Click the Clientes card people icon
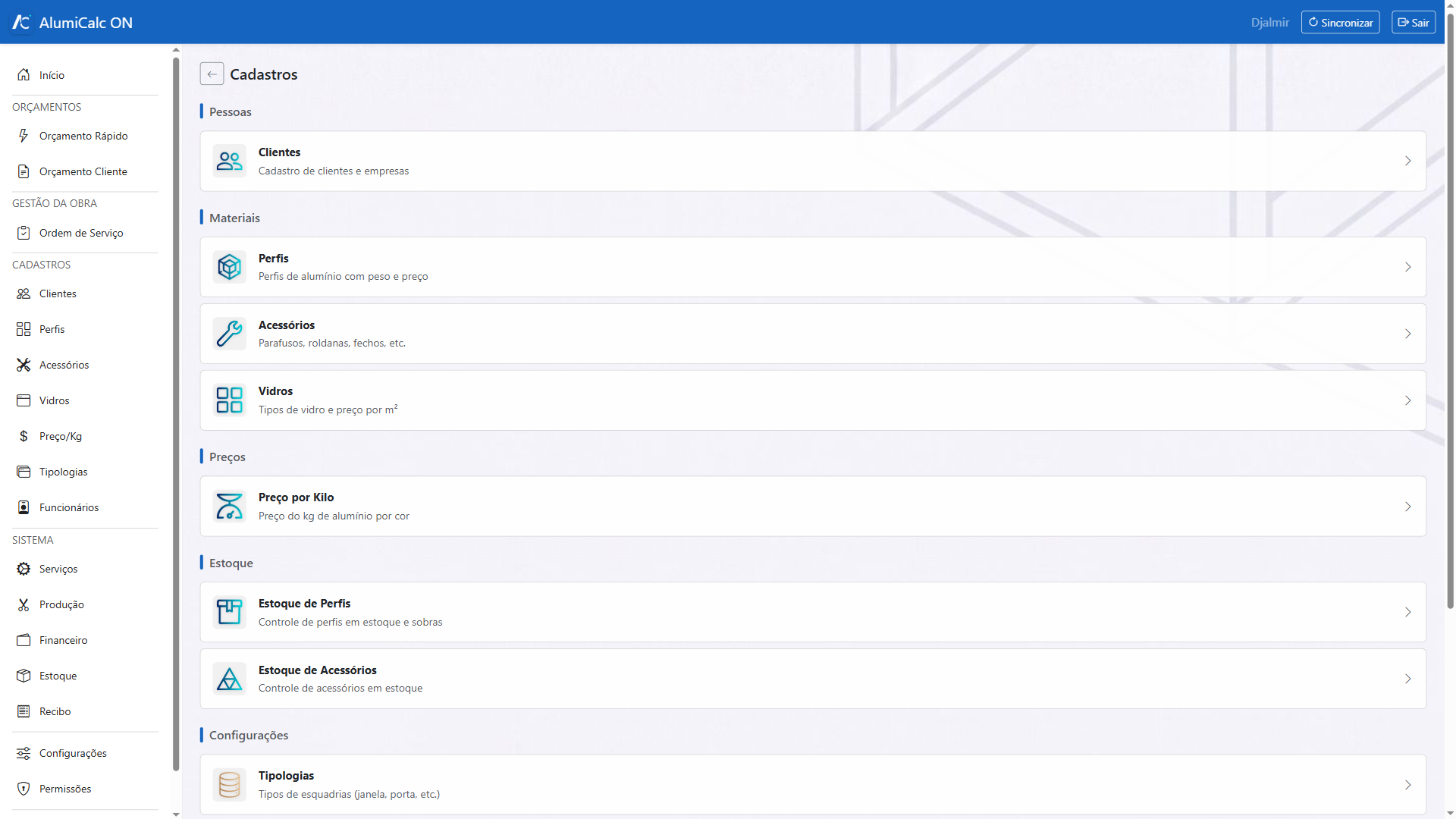The image size is (1456, 819). tap(229, 161)
